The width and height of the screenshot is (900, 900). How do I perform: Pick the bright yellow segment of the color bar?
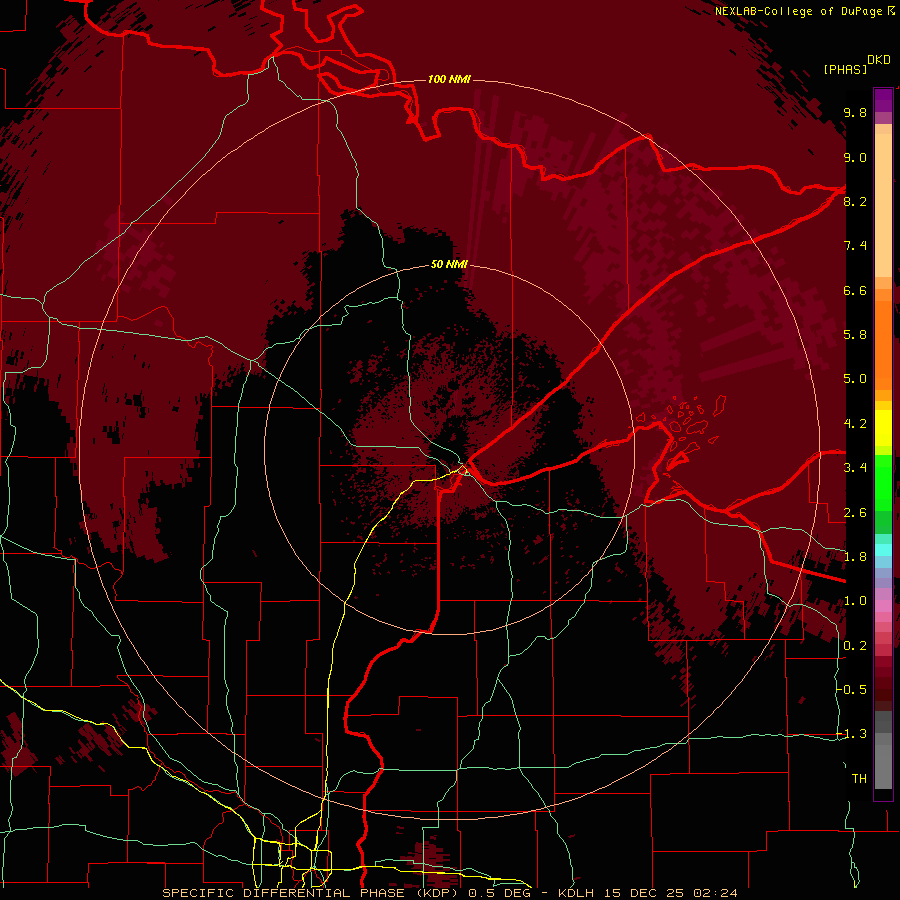tap(883, 428)
